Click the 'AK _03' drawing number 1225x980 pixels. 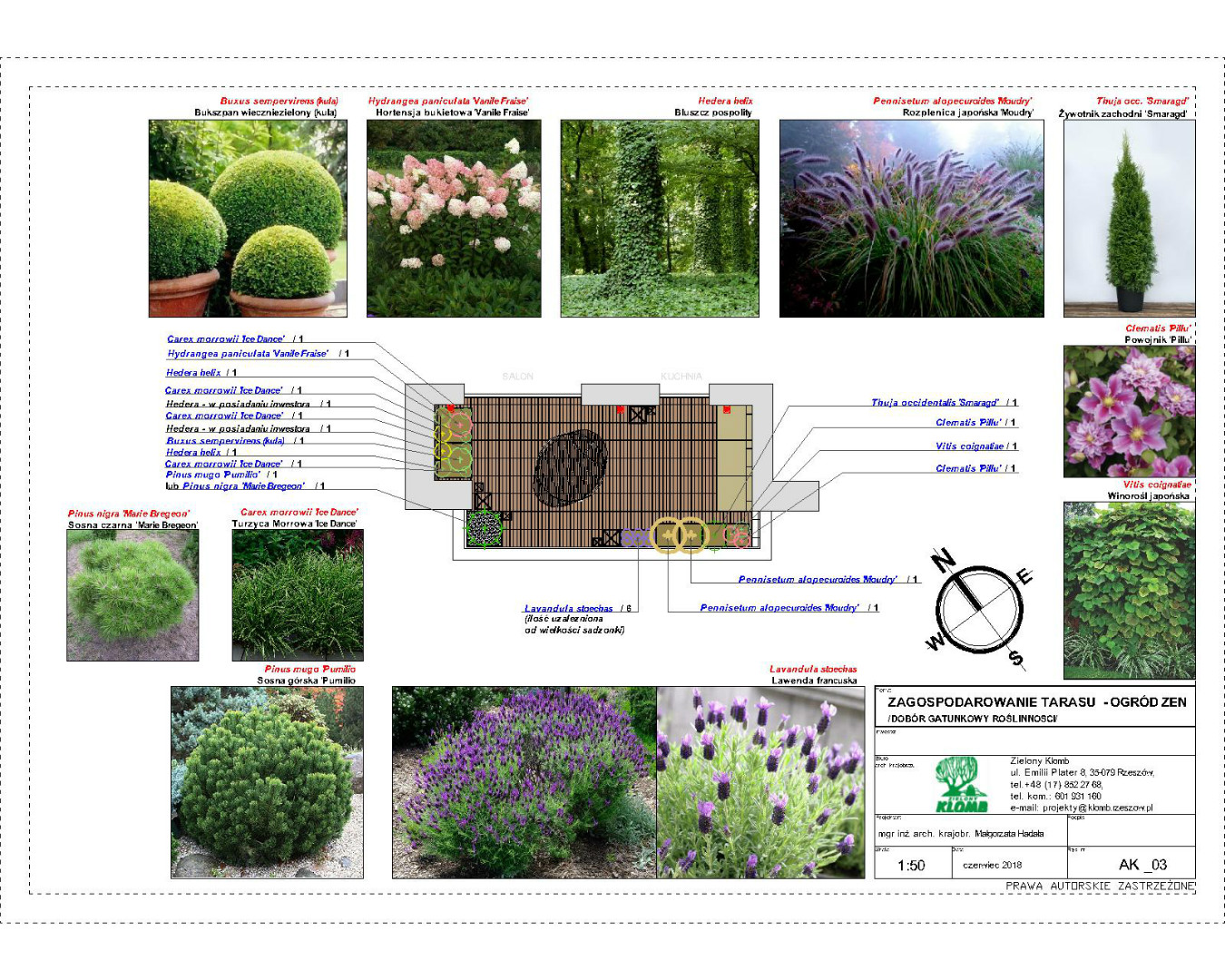coord(1143,865)
